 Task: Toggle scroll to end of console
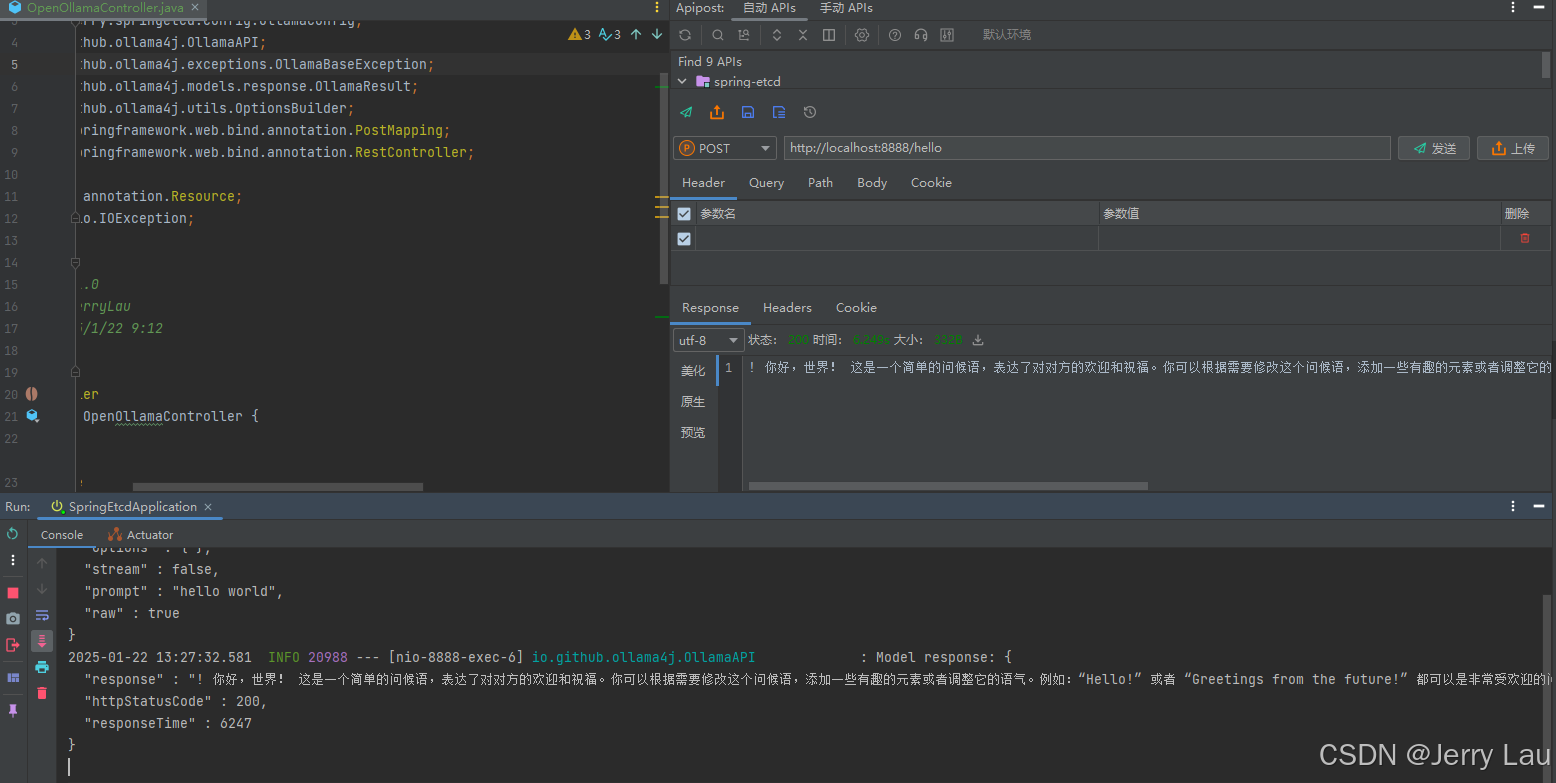(x=42, y=641)
